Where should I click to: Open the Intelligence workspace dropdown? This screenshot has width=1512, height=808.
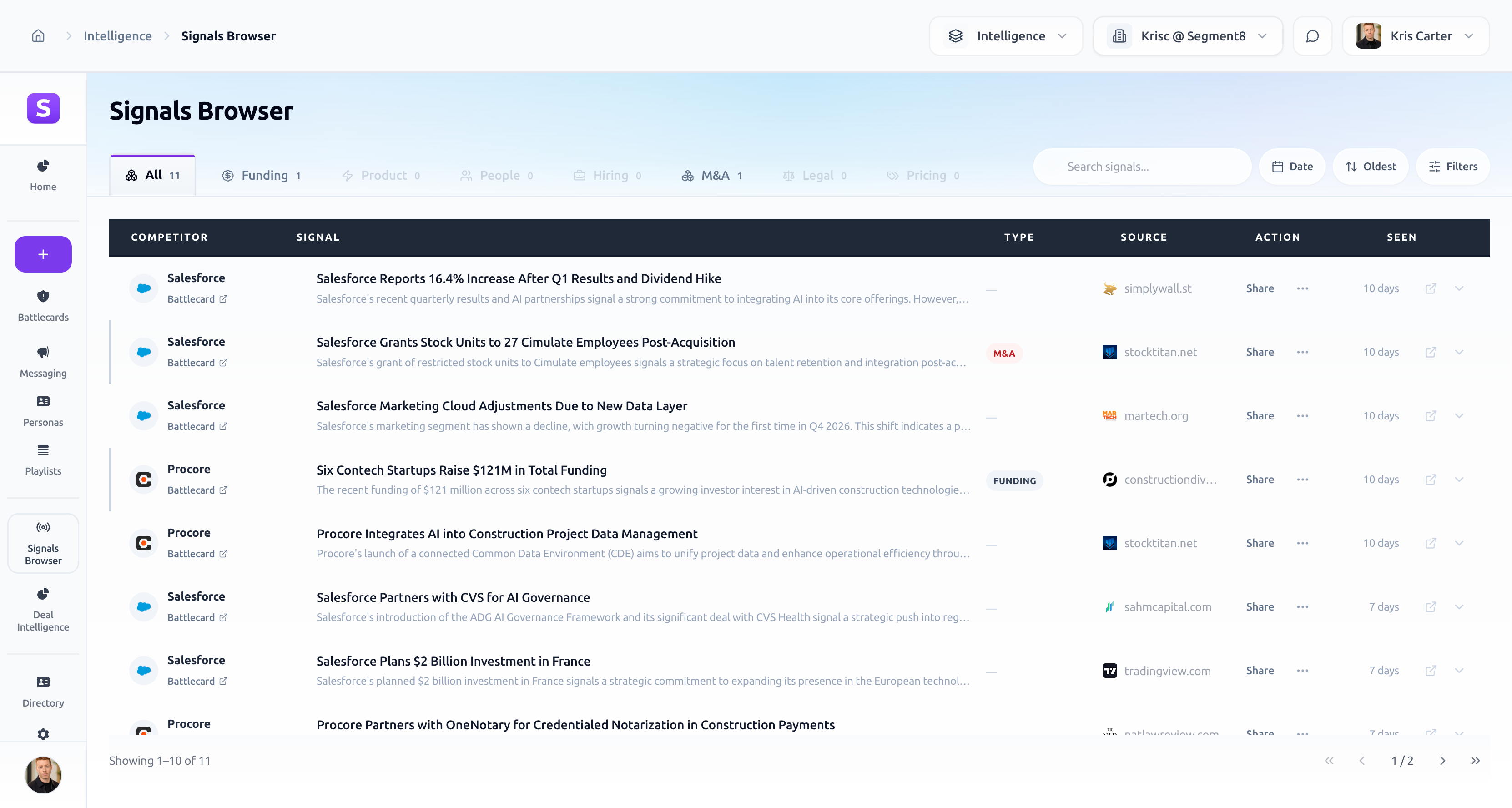coord(1006,36)
